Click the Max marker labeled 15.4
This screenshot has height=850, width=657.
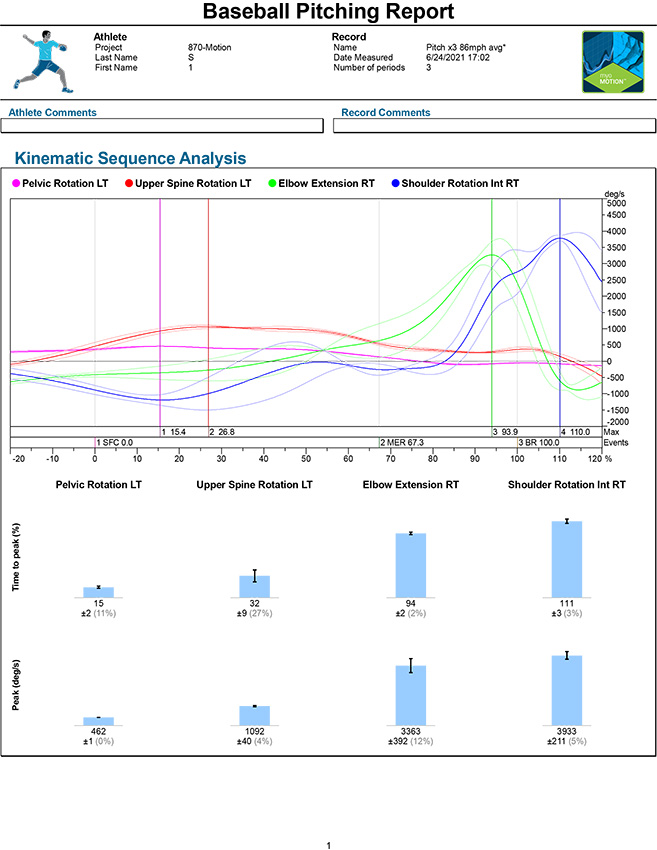pos(174,432)
